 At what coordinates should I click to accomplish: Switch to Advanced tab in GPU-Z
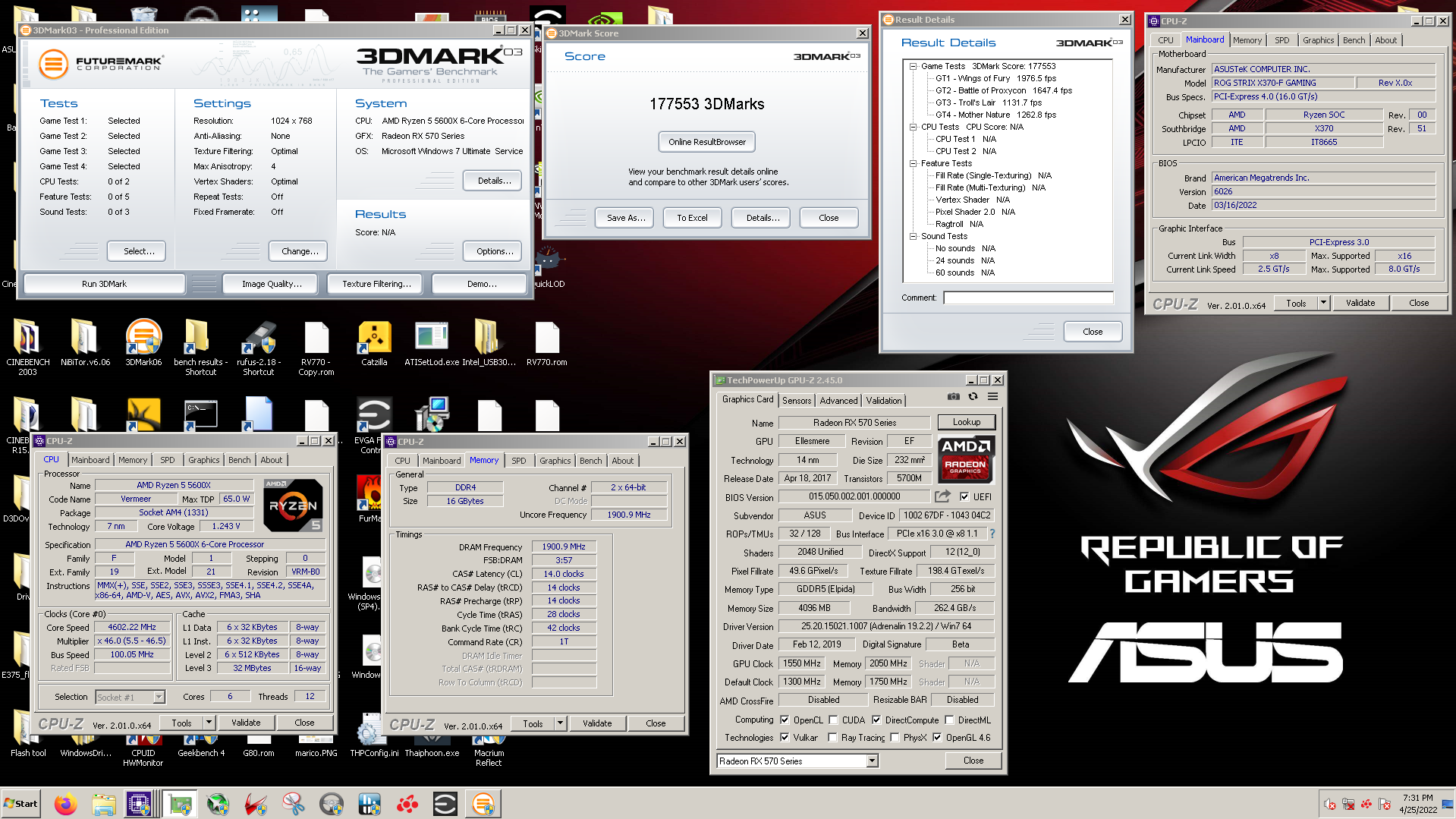pyautogui.click(x=838, y=400)
